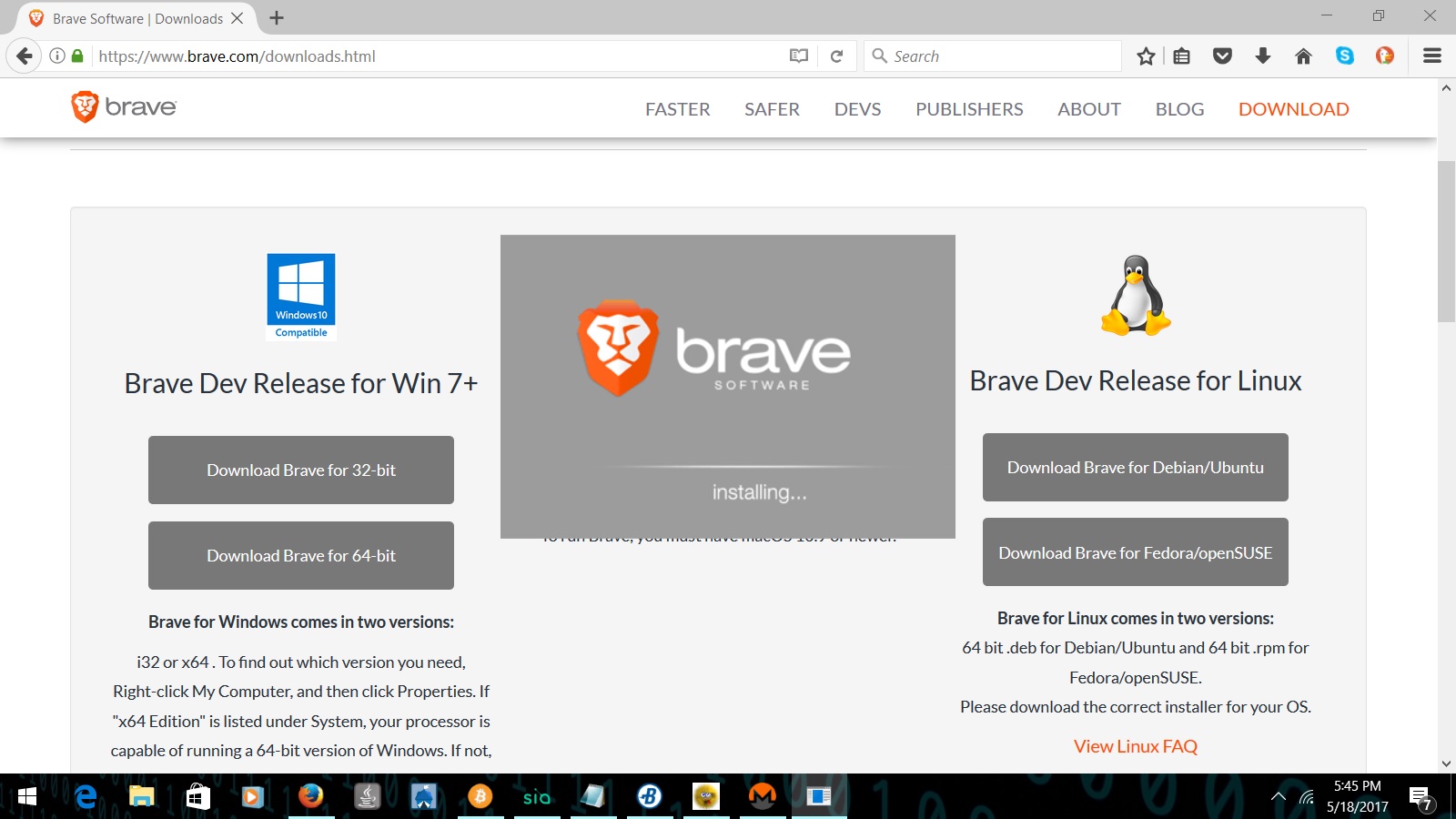Open Action Center notifications icon
The width and height of the screenshot is (1456, 819).
pos(1421,798)
